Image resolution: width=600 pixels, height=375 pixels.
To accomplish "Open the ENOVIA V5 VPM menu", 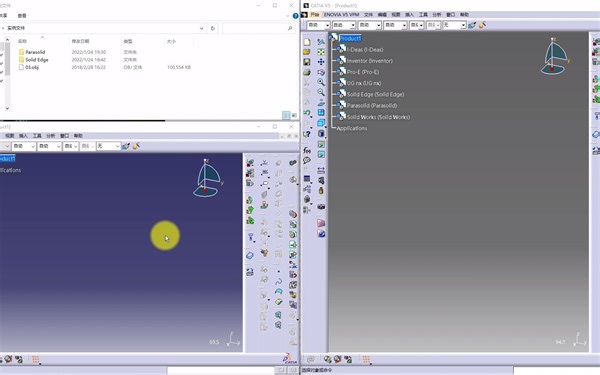I will pyautogui.click(x=341, y=15).
